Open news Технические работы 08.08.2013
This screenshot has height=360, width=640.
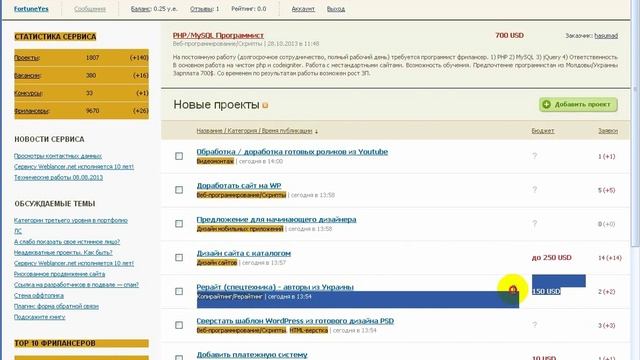click(58, 178)
